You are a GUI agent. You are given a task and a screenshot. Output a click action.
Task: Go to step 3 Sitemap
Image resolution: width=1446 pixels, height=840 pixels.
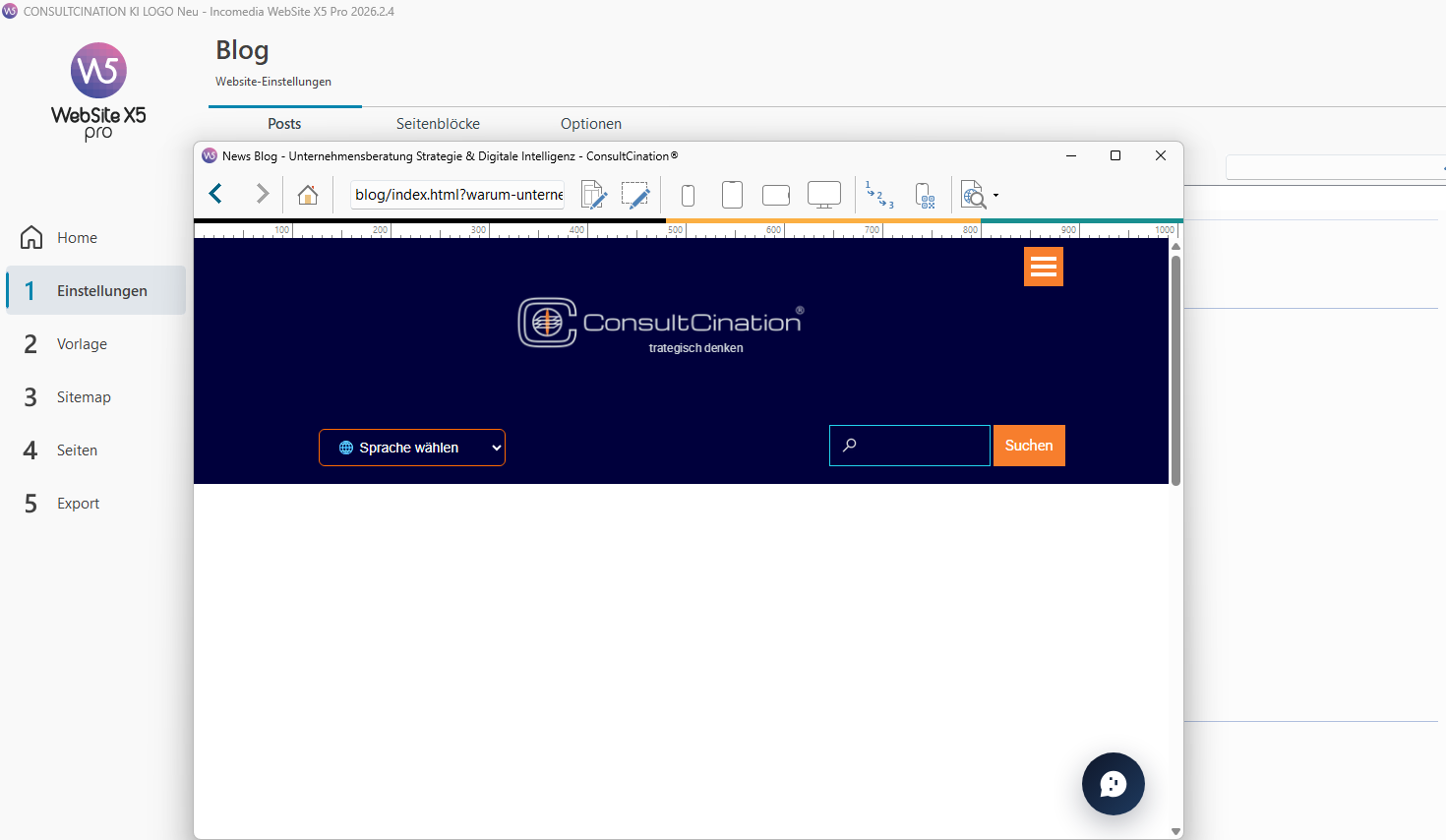coord(96,396)
